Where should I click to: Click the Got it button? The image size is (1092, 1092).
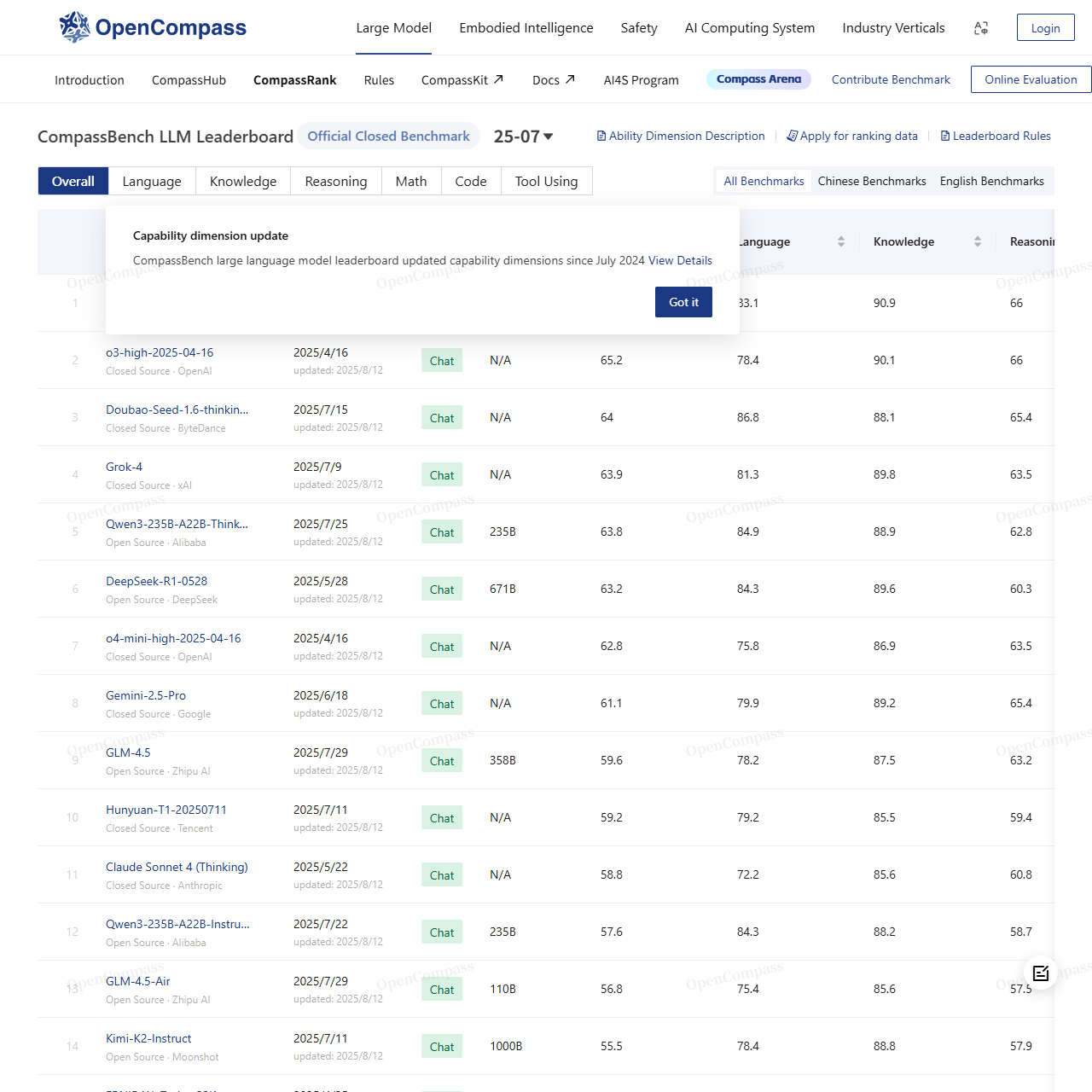(683, 302)
